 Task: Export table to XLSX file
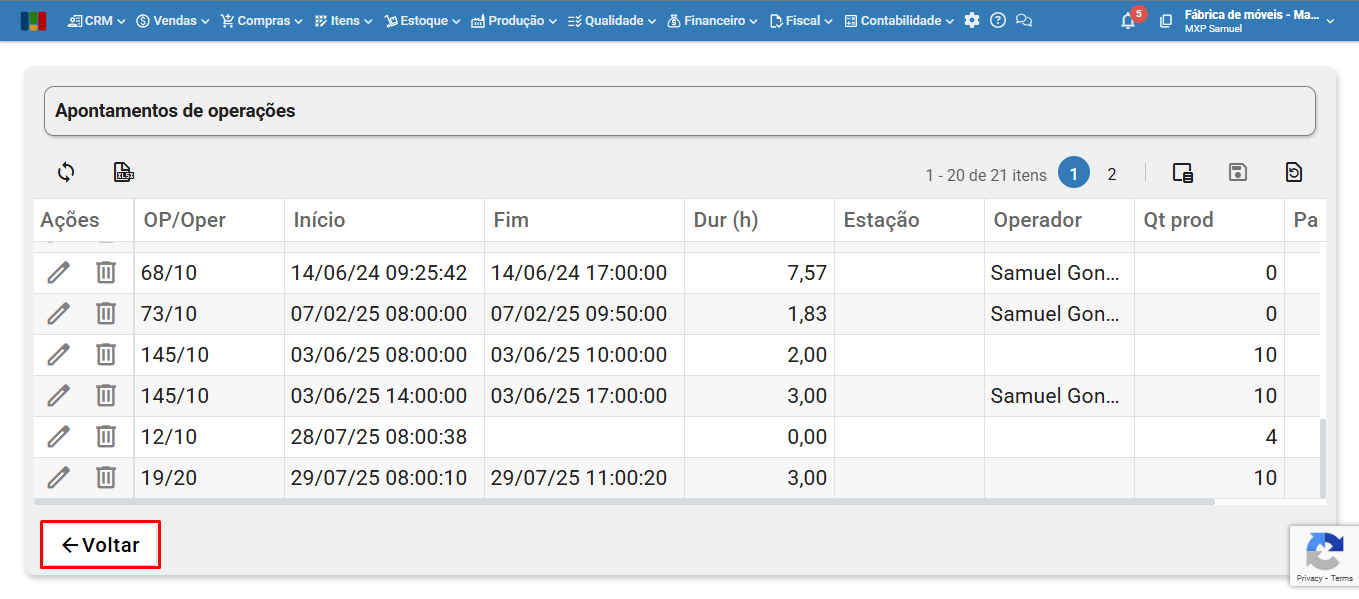click(x=124, y=172)
